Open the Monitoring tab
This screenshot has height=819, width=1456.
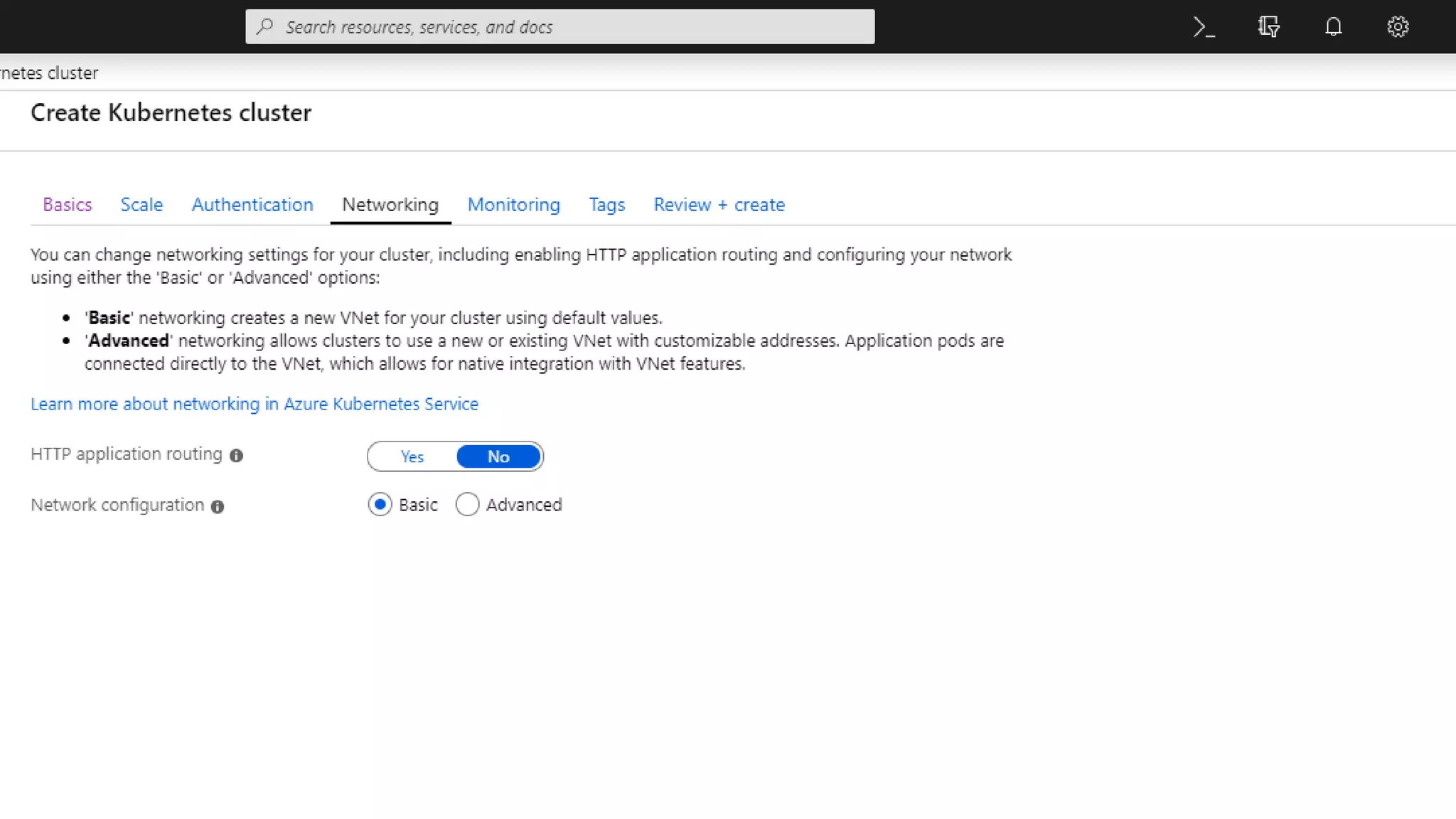(x=513, y=205)
